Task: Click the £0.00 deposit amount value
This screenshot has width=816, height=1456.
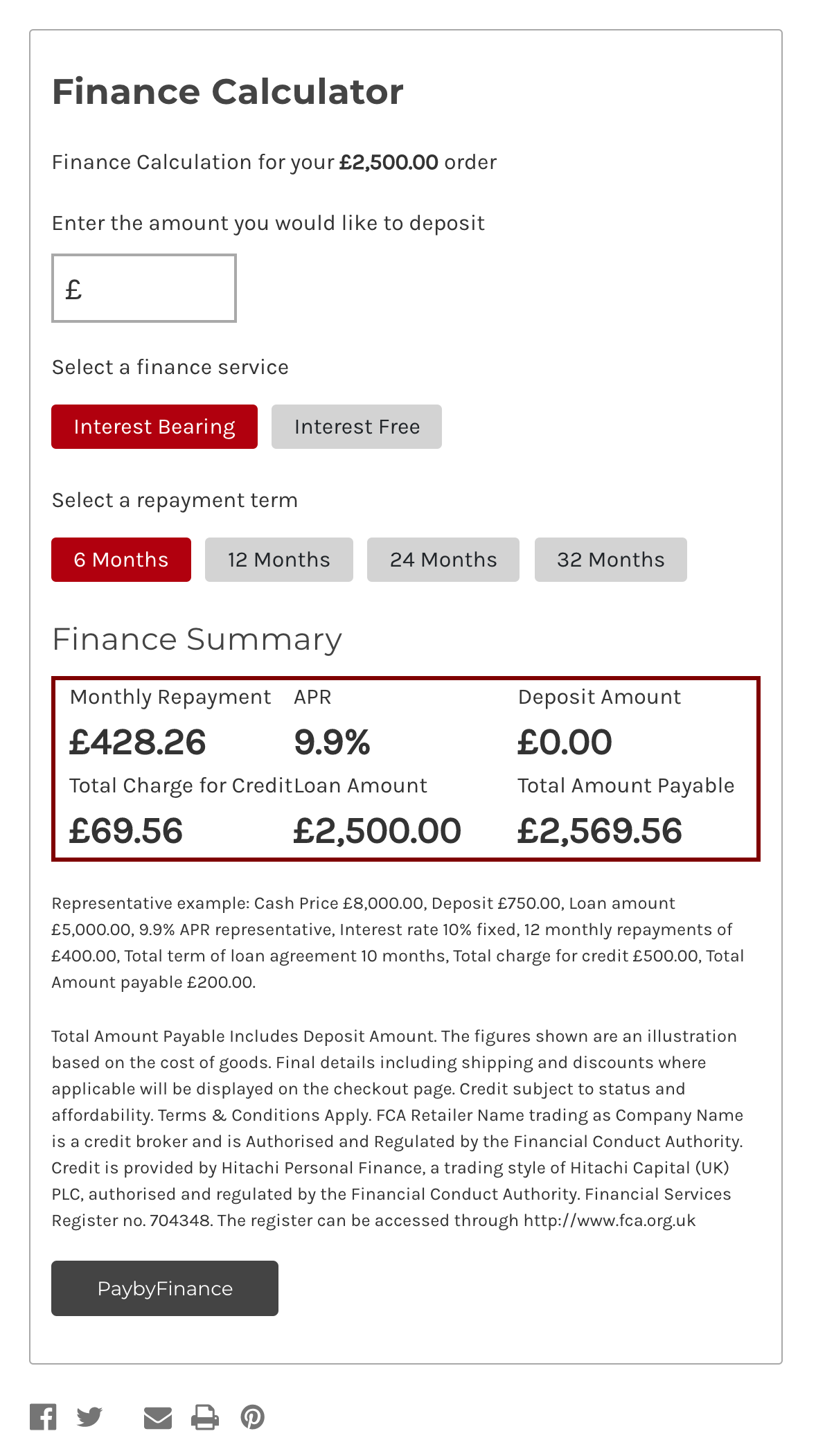Action: (565, 742)
